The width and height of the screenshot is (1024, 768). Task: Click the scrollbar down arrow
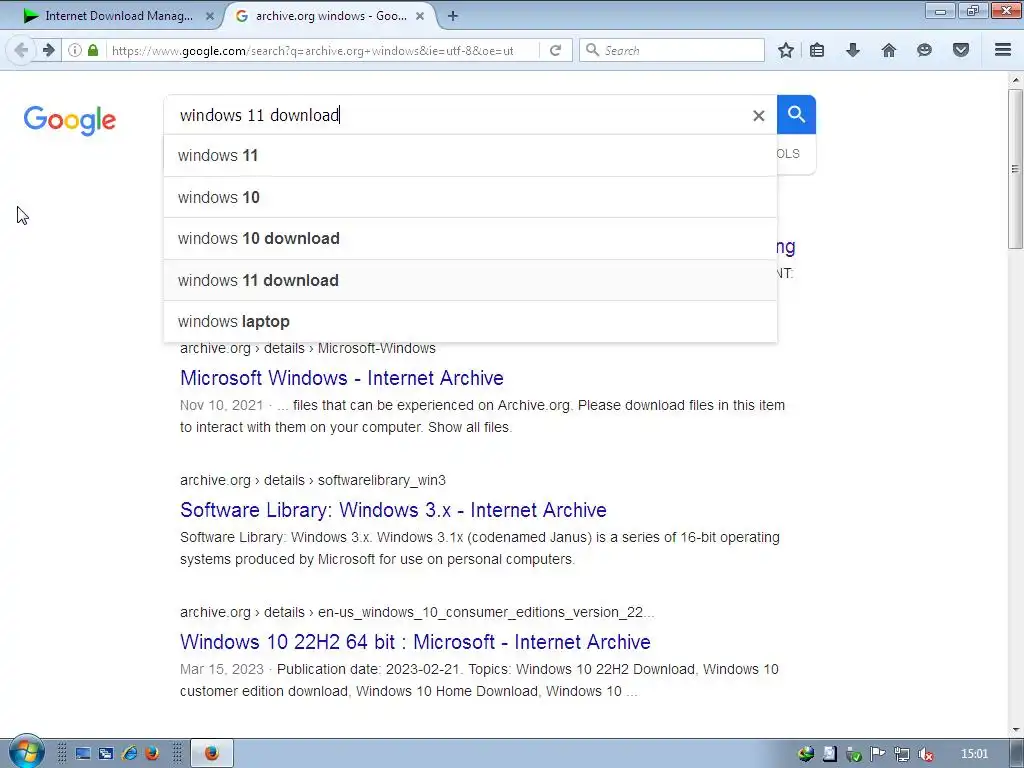pyautogui.click(x=1016, y=729)
